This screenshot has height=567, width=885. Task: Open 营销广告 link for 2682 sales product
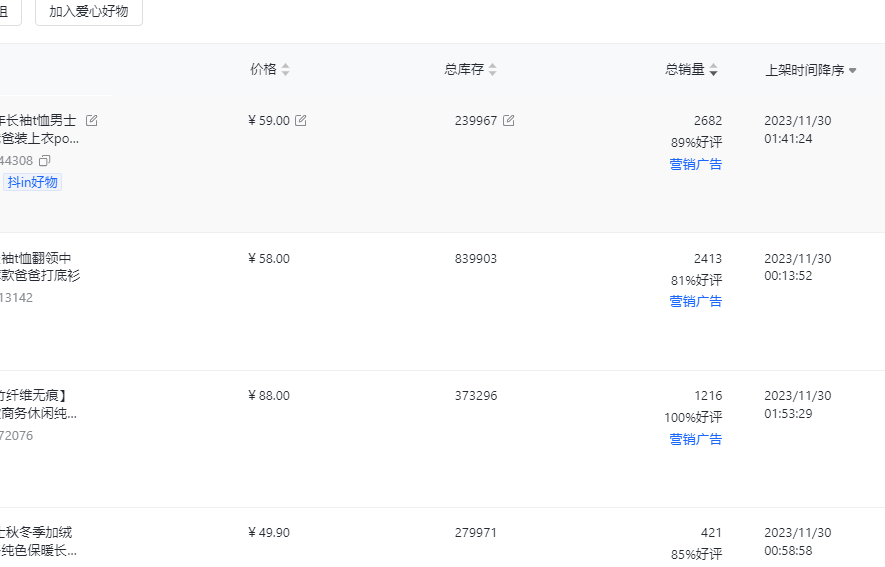click(x=695, y=164)
